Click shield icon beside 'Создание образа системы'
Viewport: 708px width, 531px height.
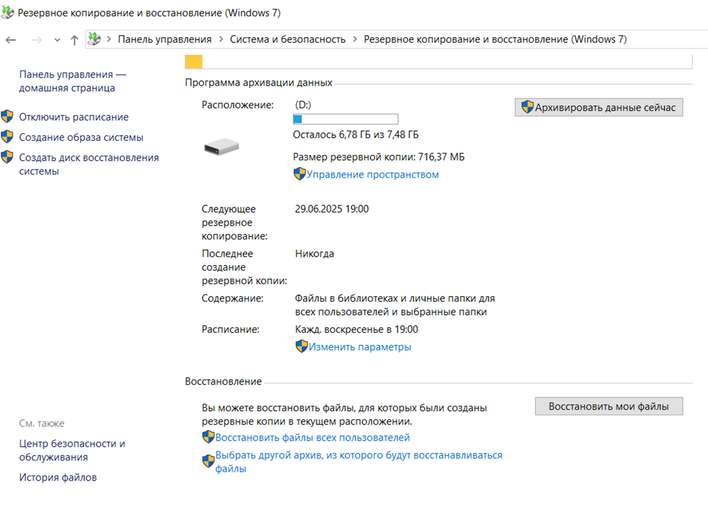pyautogui.click(x=7, y=137)
